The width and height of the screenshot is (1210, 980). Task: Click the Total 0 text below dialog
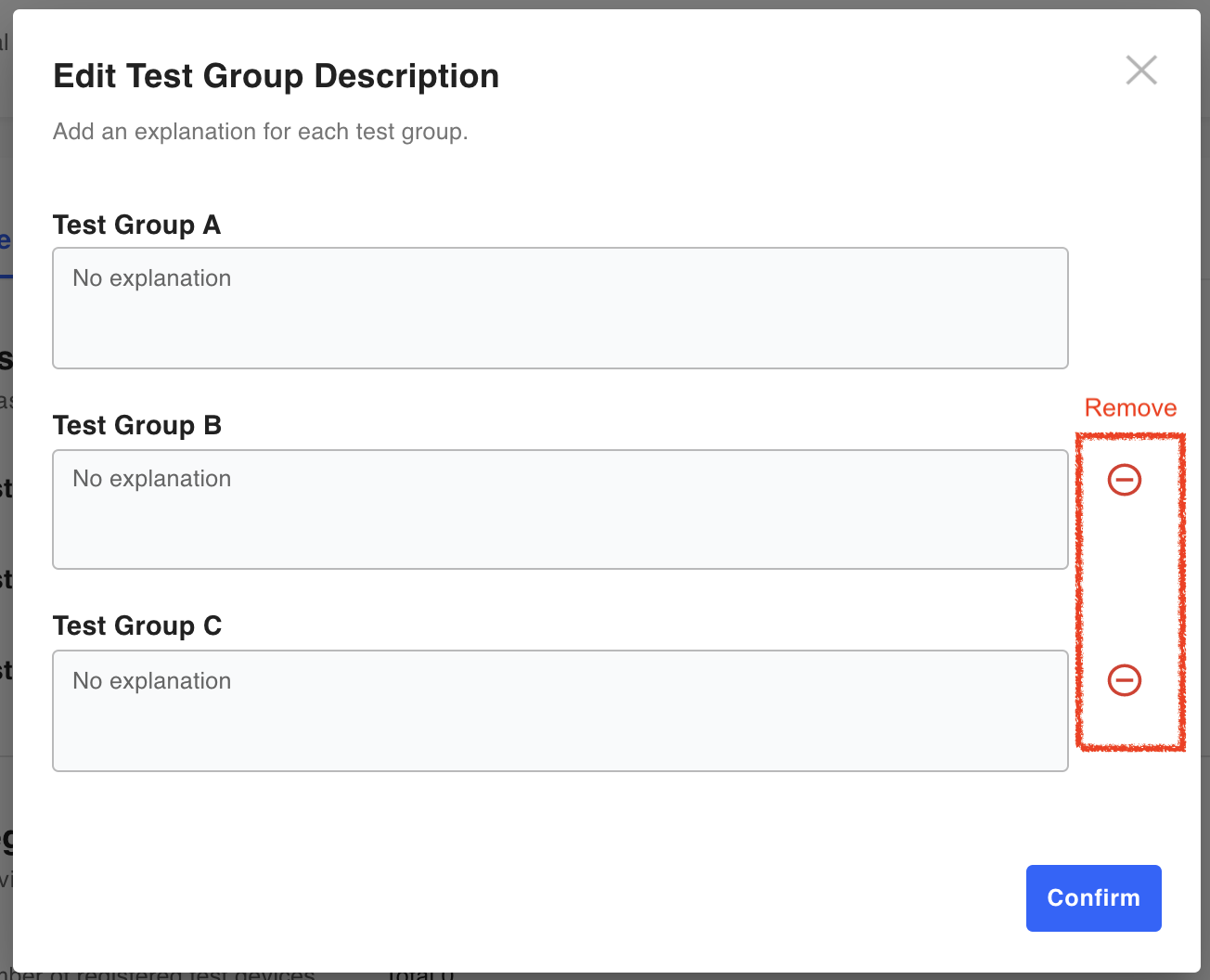coord(420,975)
